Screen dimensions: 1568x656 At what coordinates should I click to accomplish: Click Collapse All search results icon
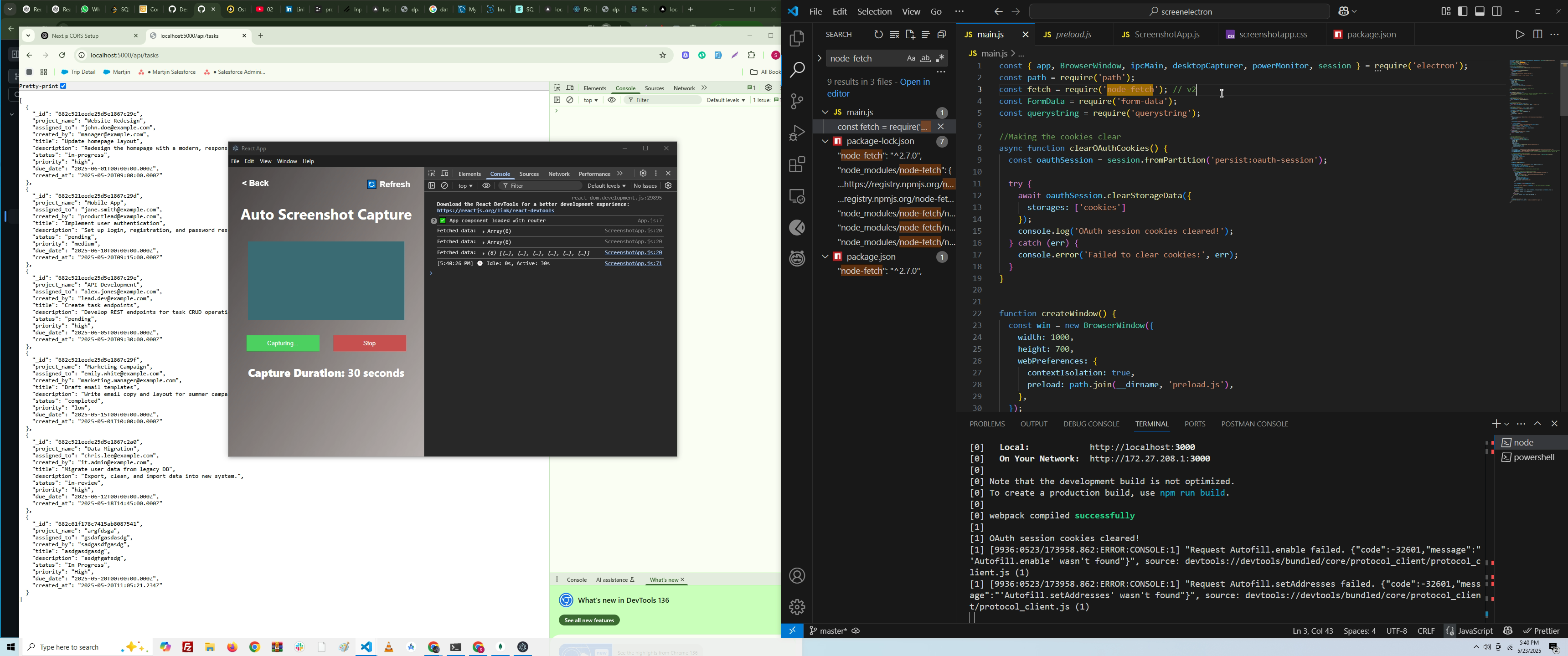point(942,35)
